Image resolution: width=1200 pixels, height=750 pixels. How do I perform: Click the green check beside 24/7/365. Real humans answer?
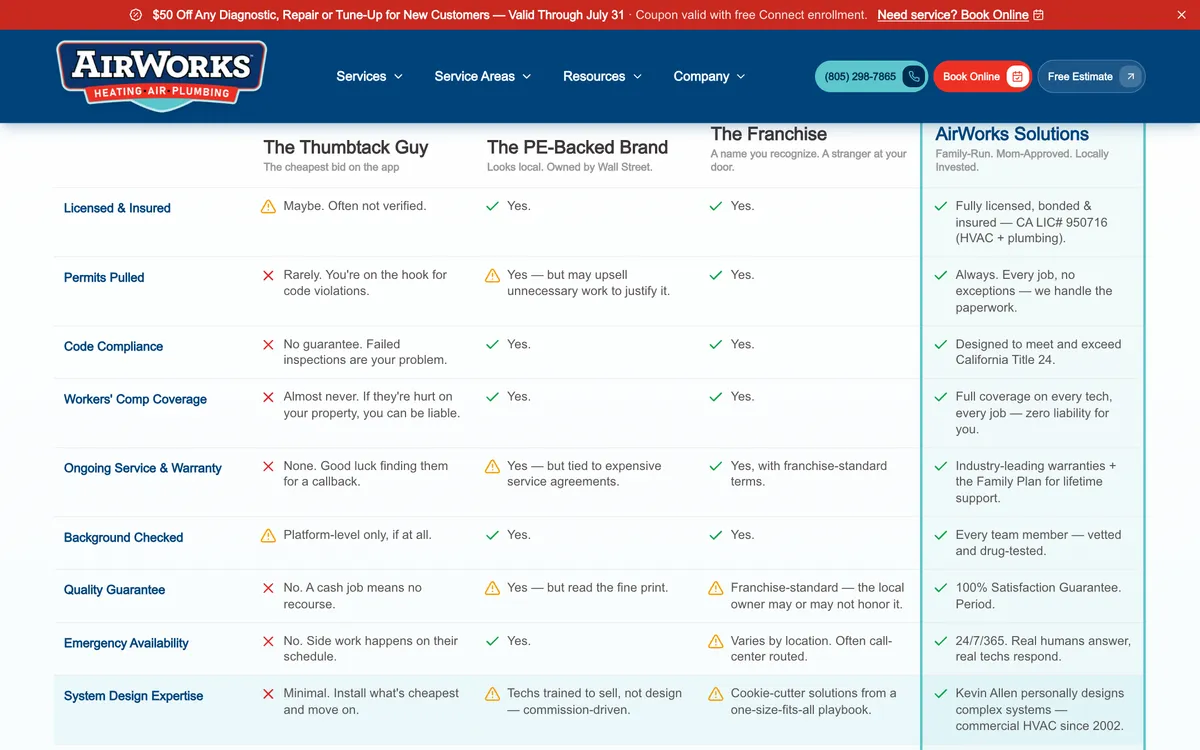pos(940,641)
